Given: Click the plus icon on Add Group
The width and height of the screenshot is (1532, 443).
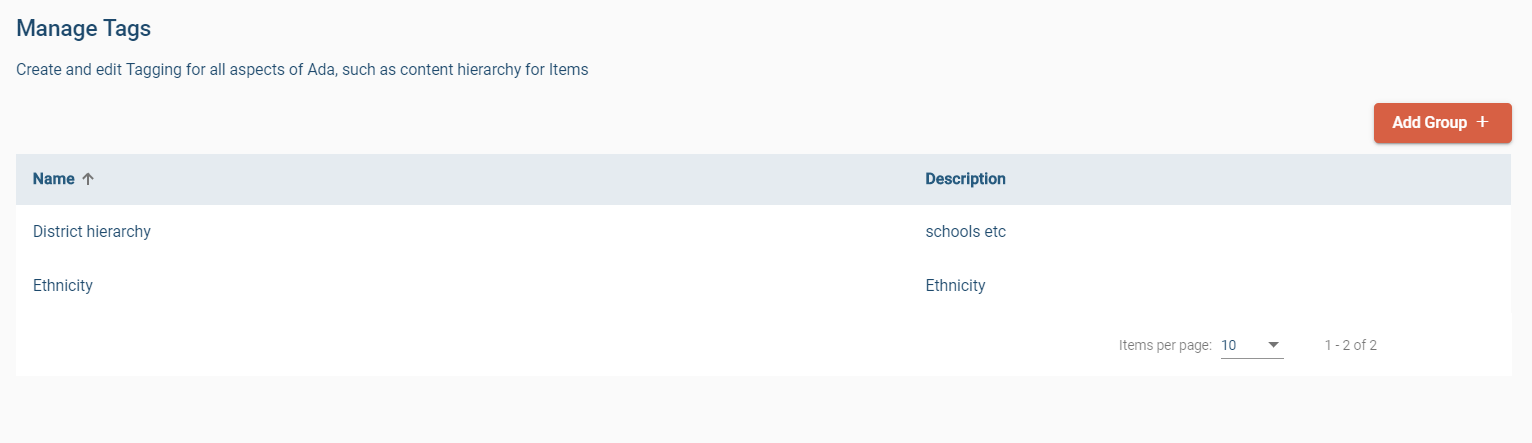Looking at the screenshot, I should point(1482,122).
